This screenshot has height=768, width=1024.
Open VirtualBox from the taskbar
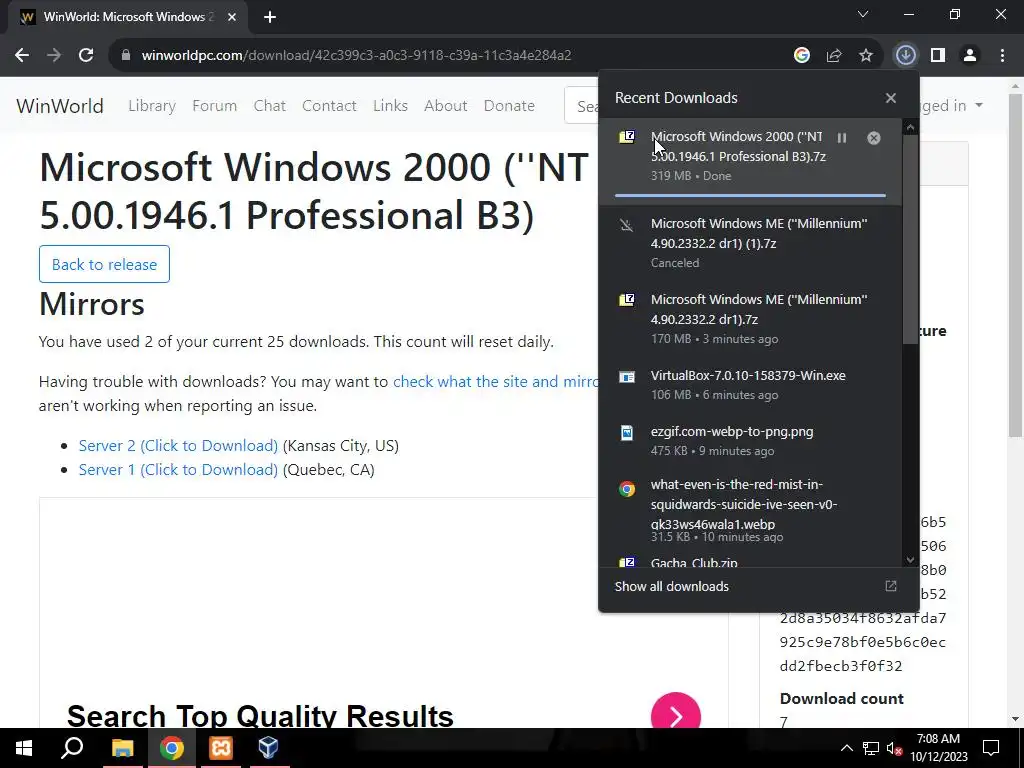click(x=268, y=748)
